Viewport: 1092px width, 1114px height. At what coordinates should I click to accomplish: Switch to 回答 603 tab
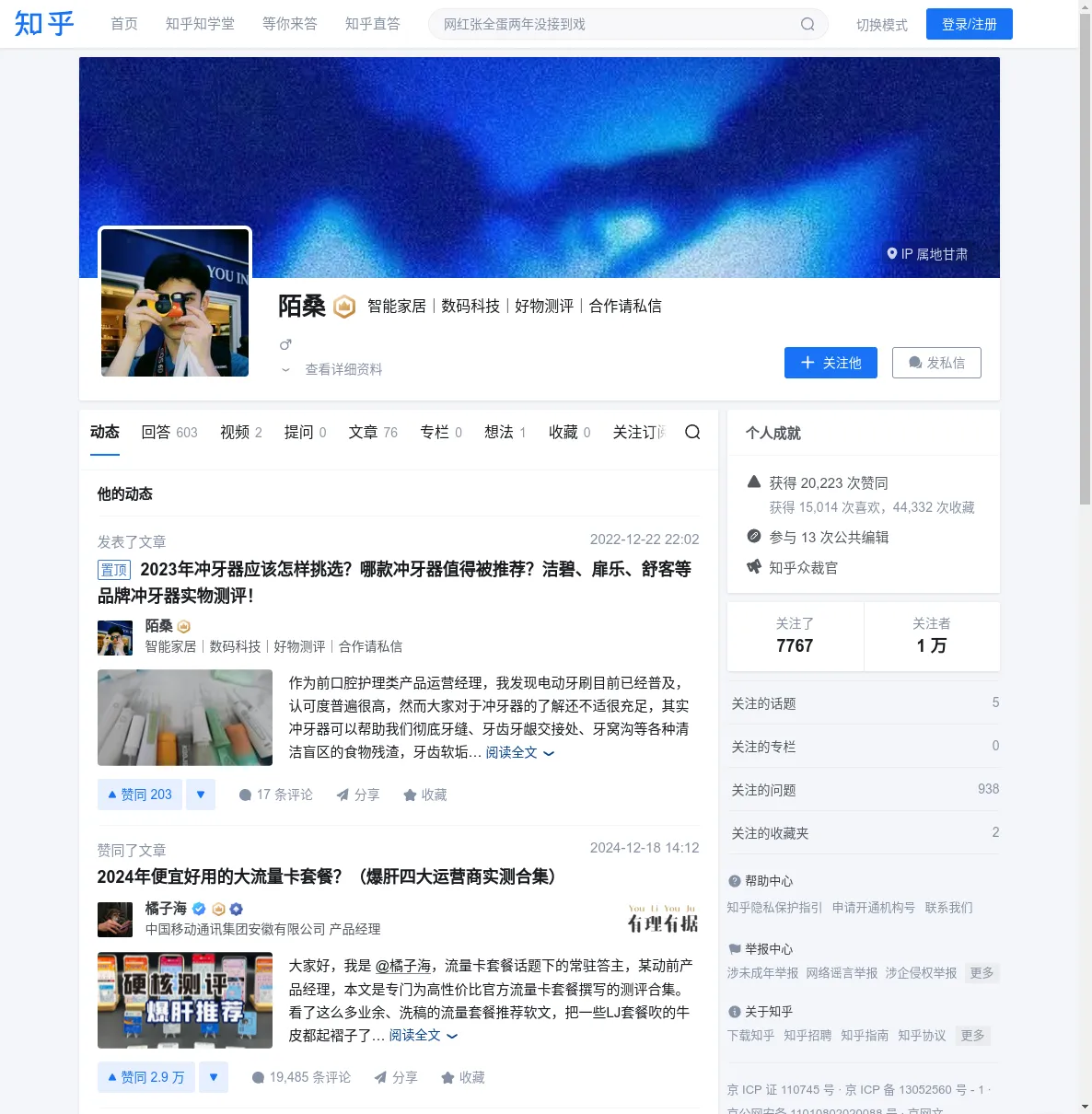pos(169,432)
